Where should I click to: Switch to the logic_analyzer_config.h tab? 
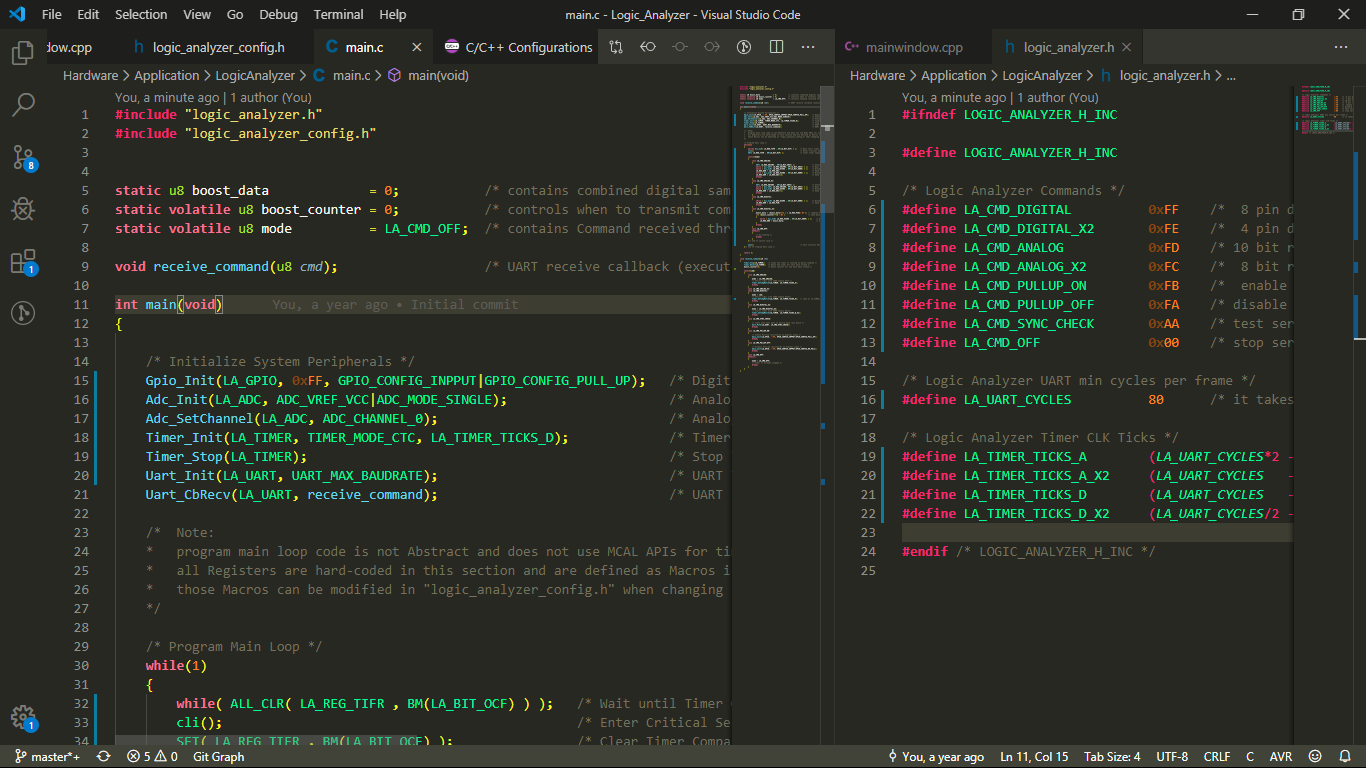click(216, 47)
